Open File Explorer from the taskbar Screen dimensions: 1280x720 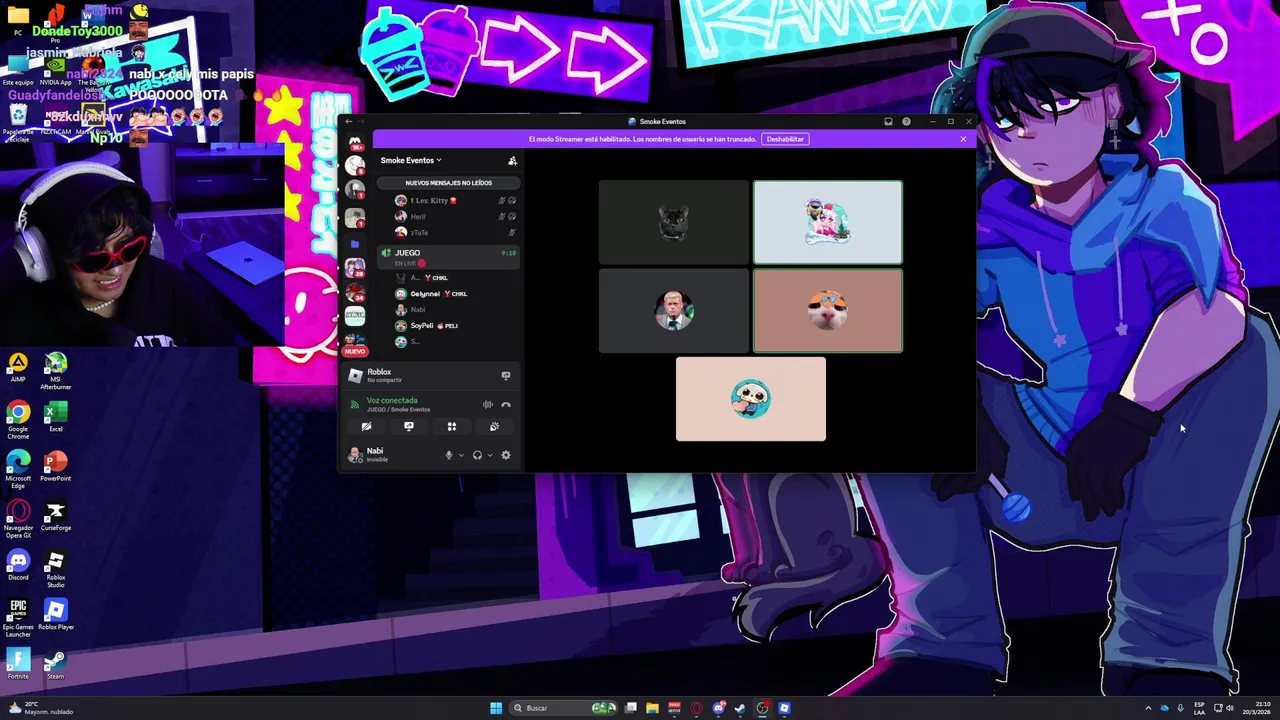(x=652, y=708)
